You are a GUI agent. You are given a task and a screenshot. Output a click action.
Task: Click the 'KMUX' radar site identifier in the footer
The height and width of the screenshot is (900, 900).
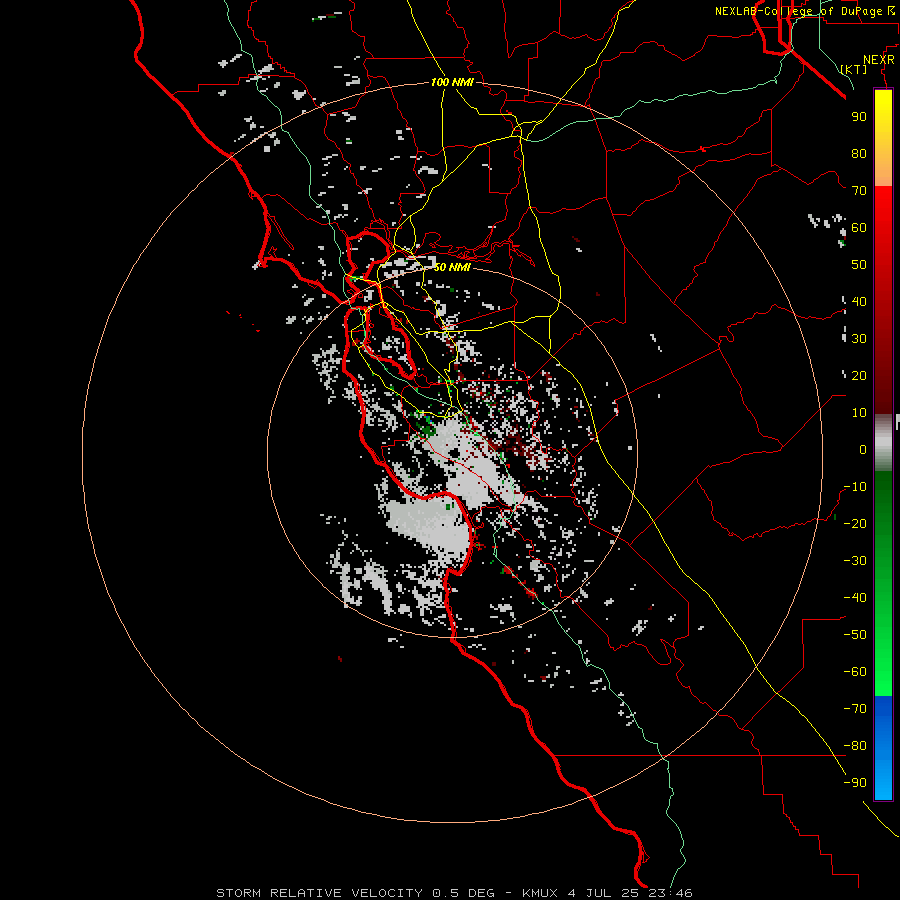(540, 893)
